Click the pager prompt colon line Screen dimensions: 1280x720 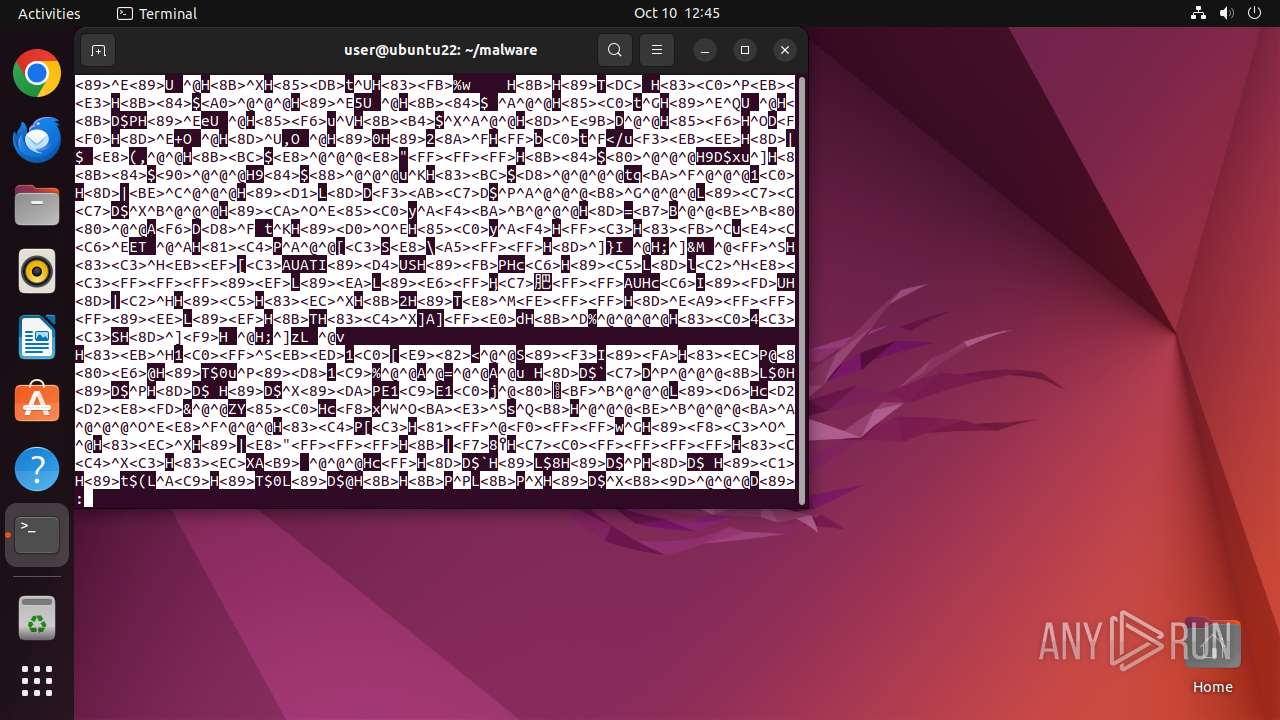[x=435, y=498]
